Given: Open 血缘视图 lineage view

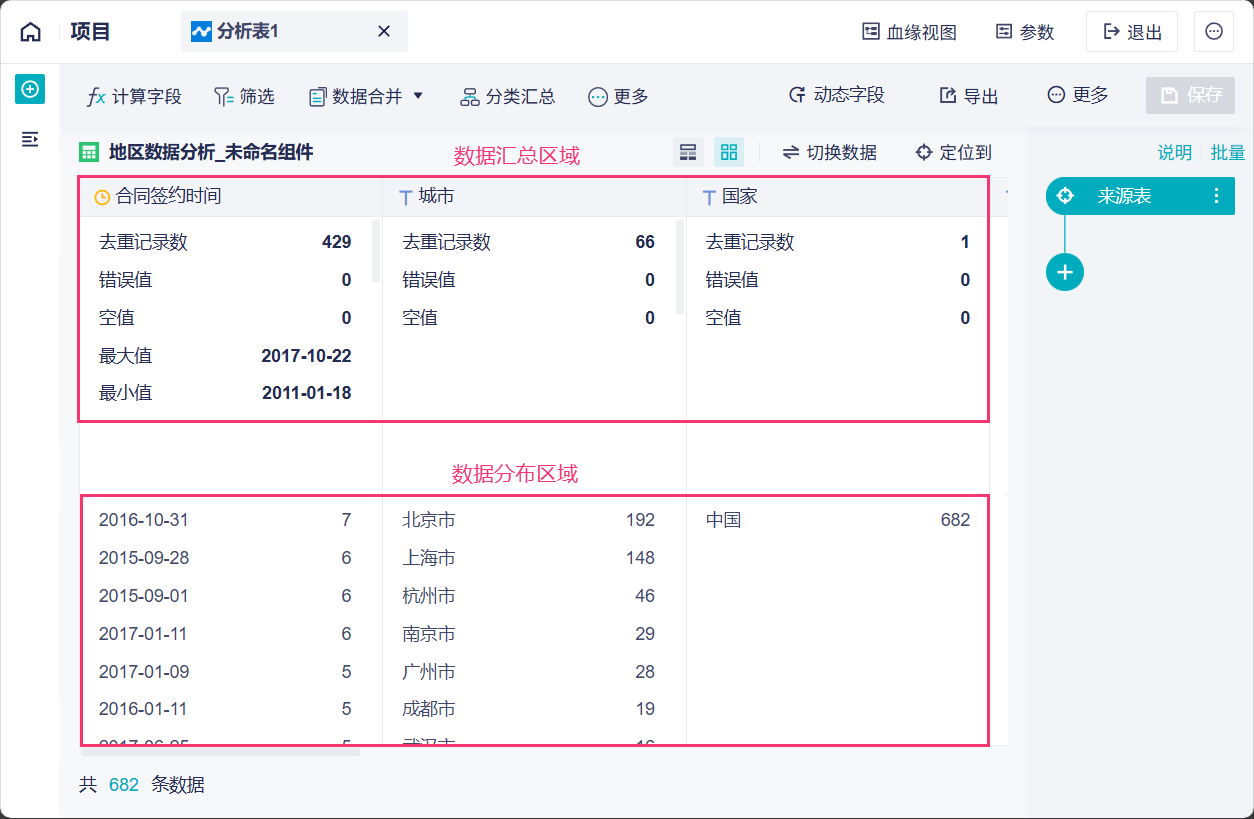Looking at the screenshot, I should [x=909, y=32].
